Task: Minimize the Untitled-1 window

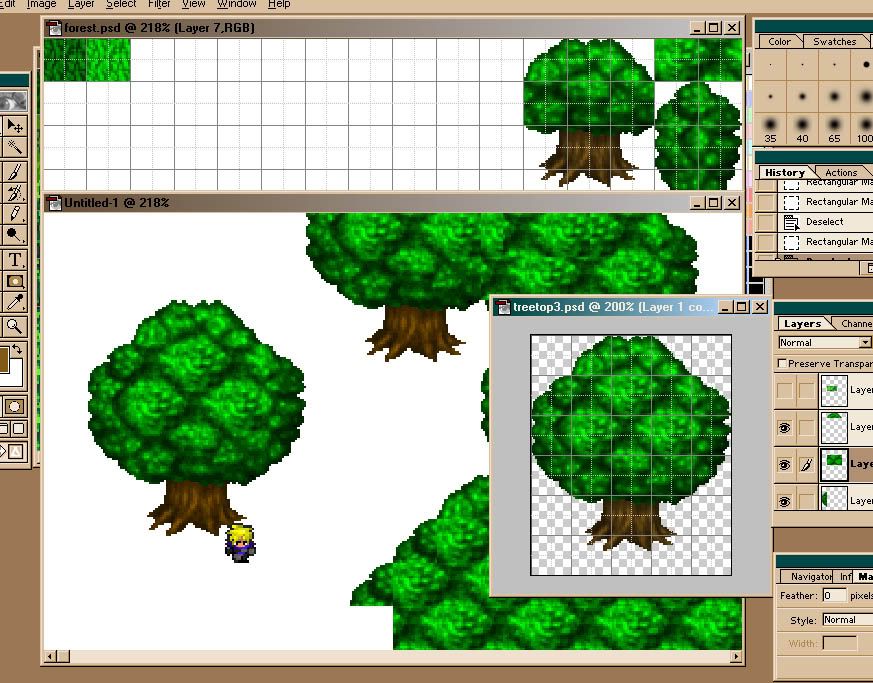Action: click(697, 203)
